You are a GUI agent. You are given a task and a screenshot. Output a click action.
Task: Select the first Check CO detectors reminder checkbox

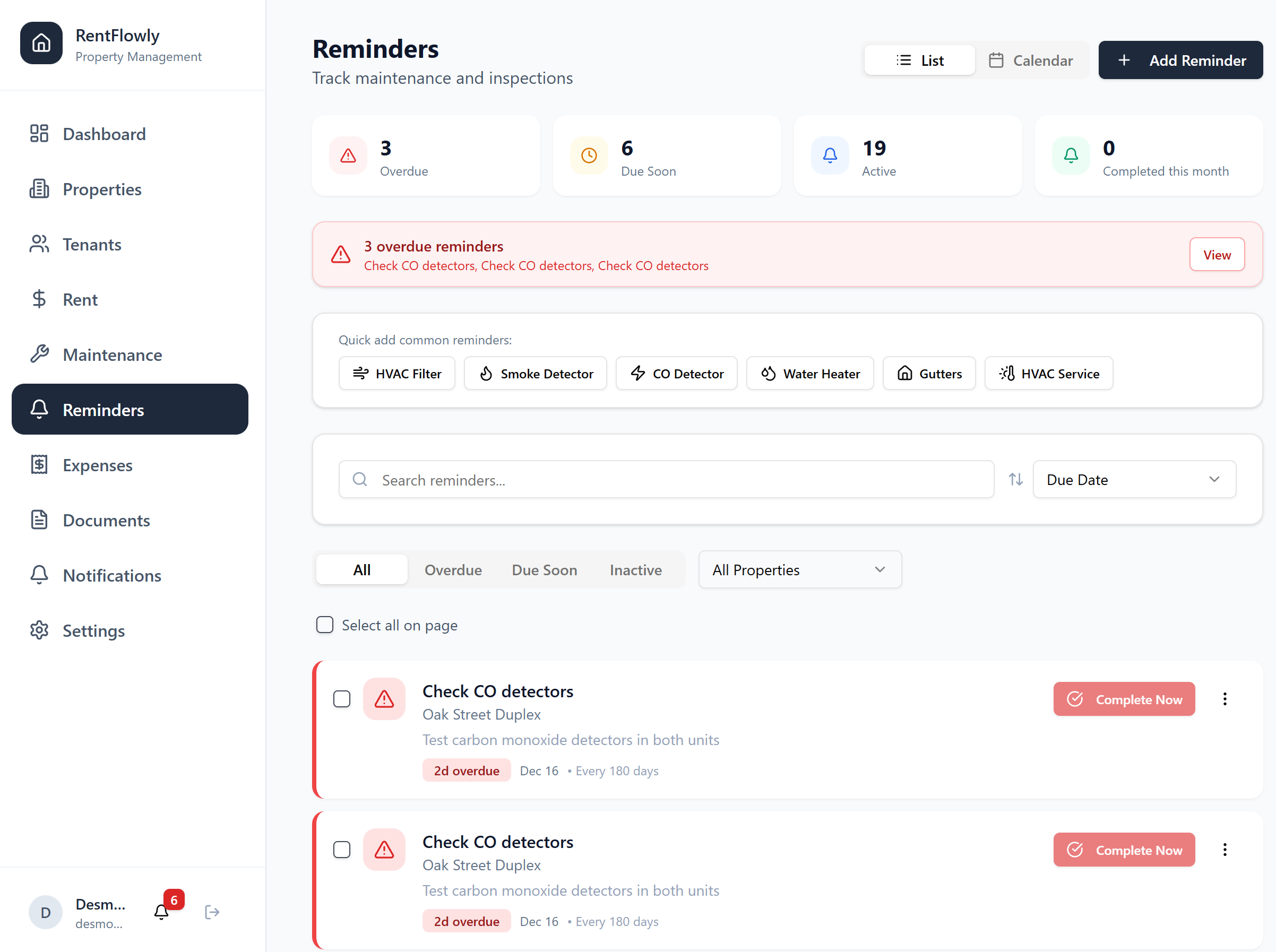342,698
